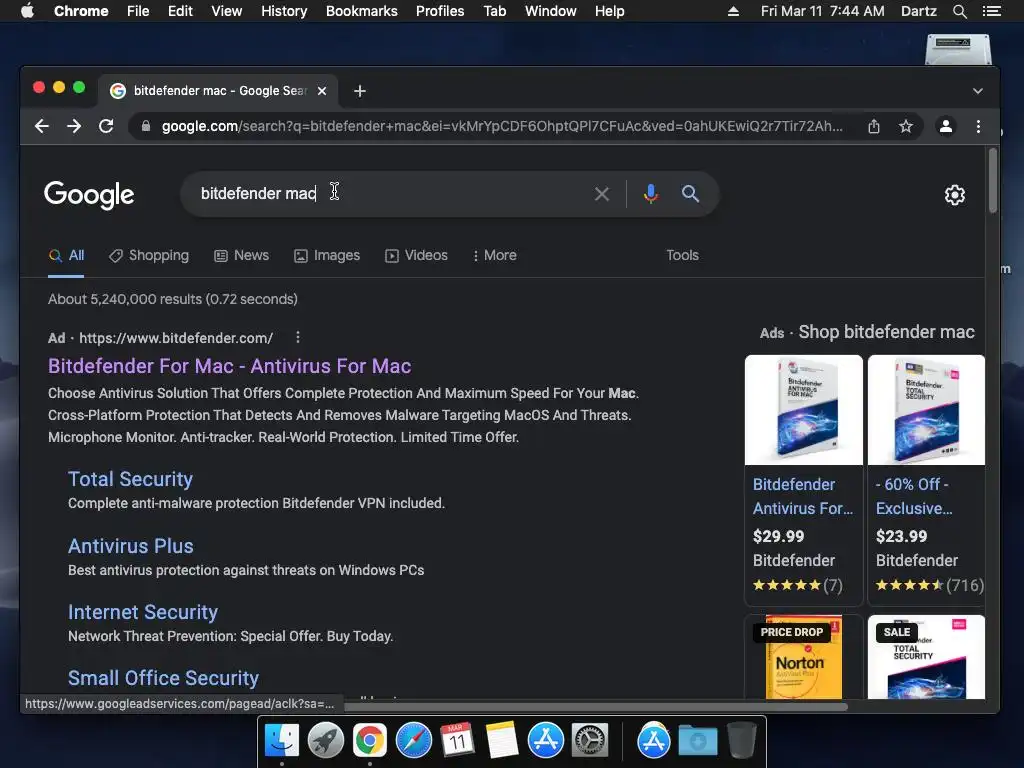Switch to the Videos results tab
The image size is (1024, 768).
tap(417, 255)
